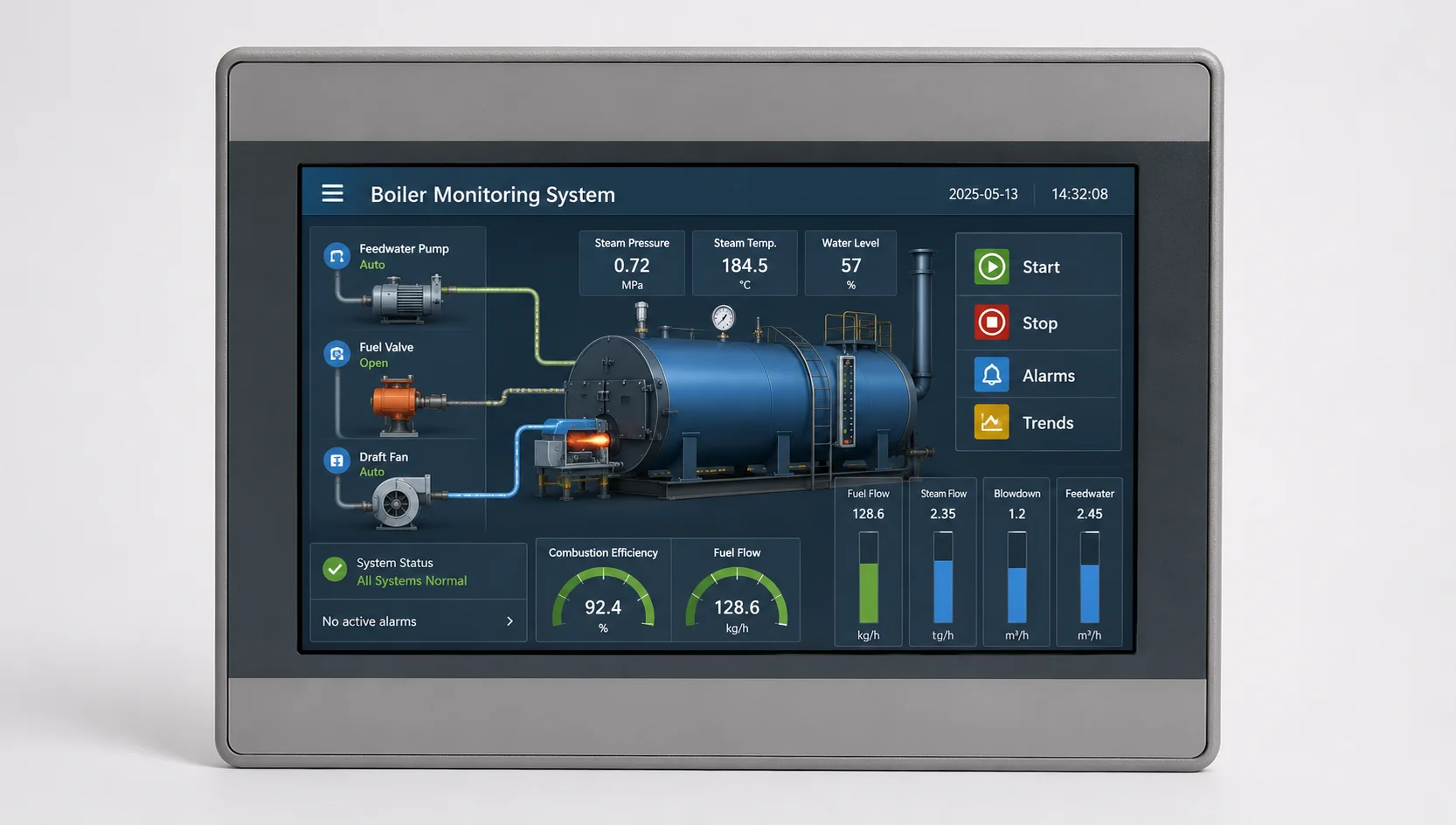1456x825 pixels.
Task: Click the Steam Flow 2.35 value
Action: [x=943, y=514]
